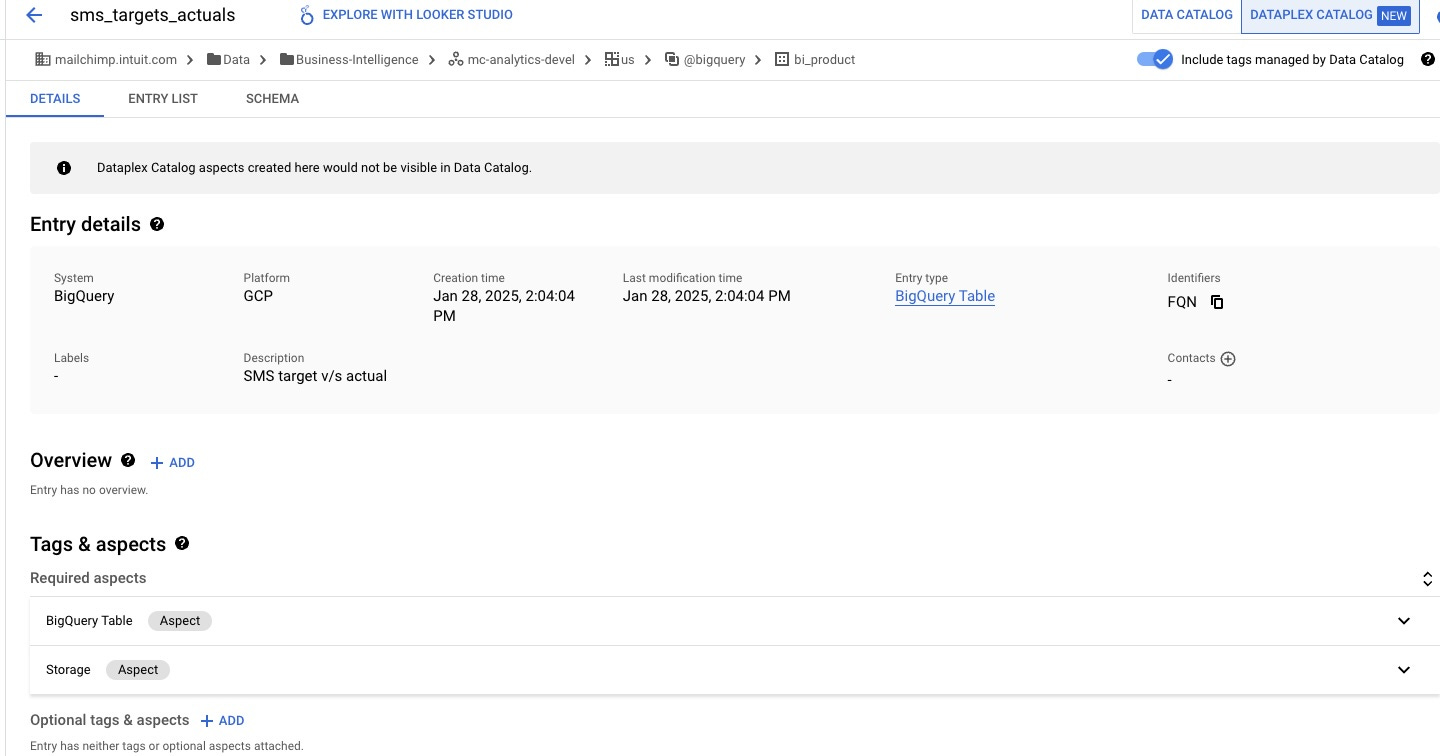Screen dimensions: 1440x756
Task: Open help for Tags & aspects
Action: coord(182,543)
